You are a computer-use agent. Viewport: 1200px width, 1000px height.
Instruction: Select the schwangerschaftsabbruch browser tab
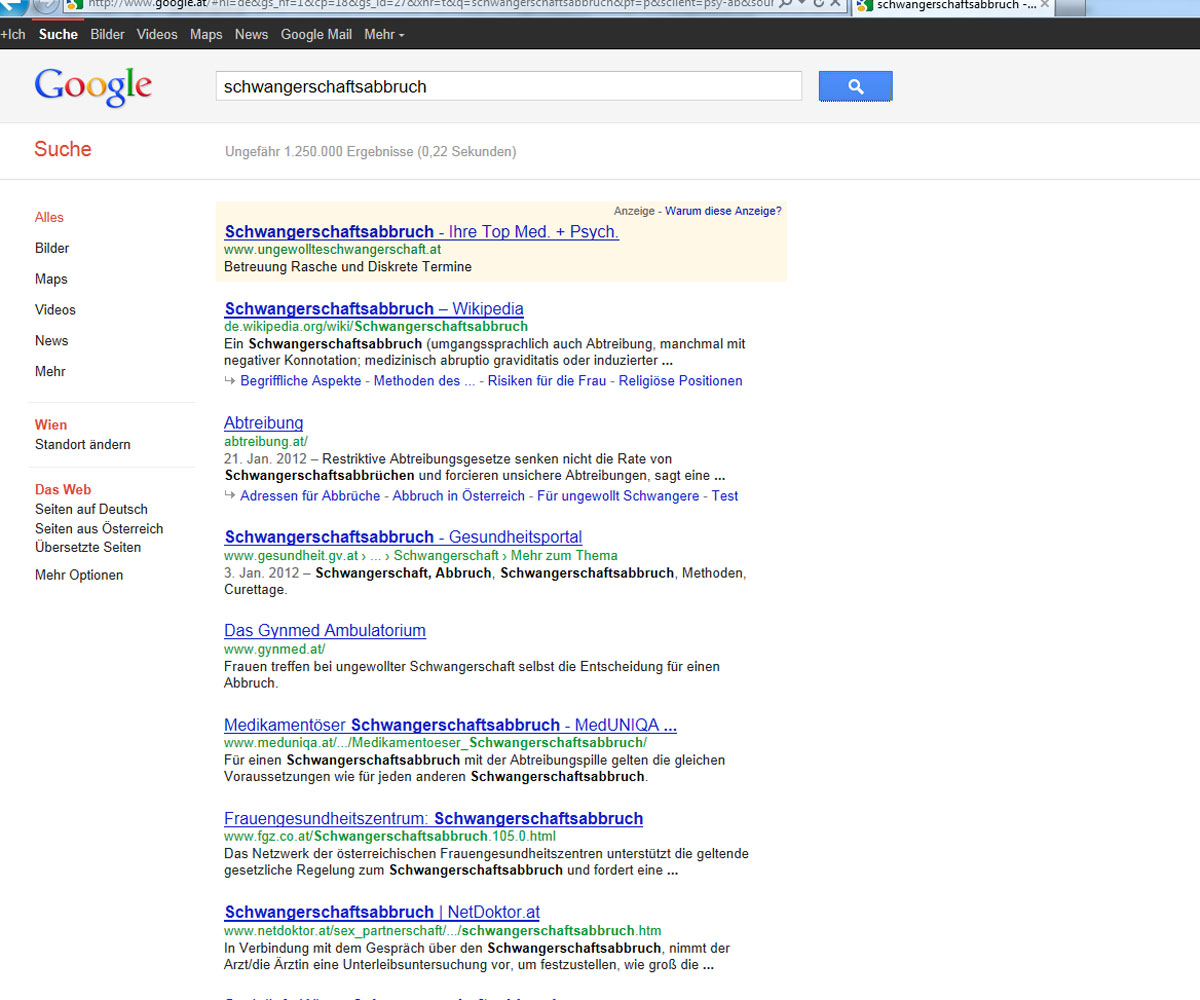point(954,6)
